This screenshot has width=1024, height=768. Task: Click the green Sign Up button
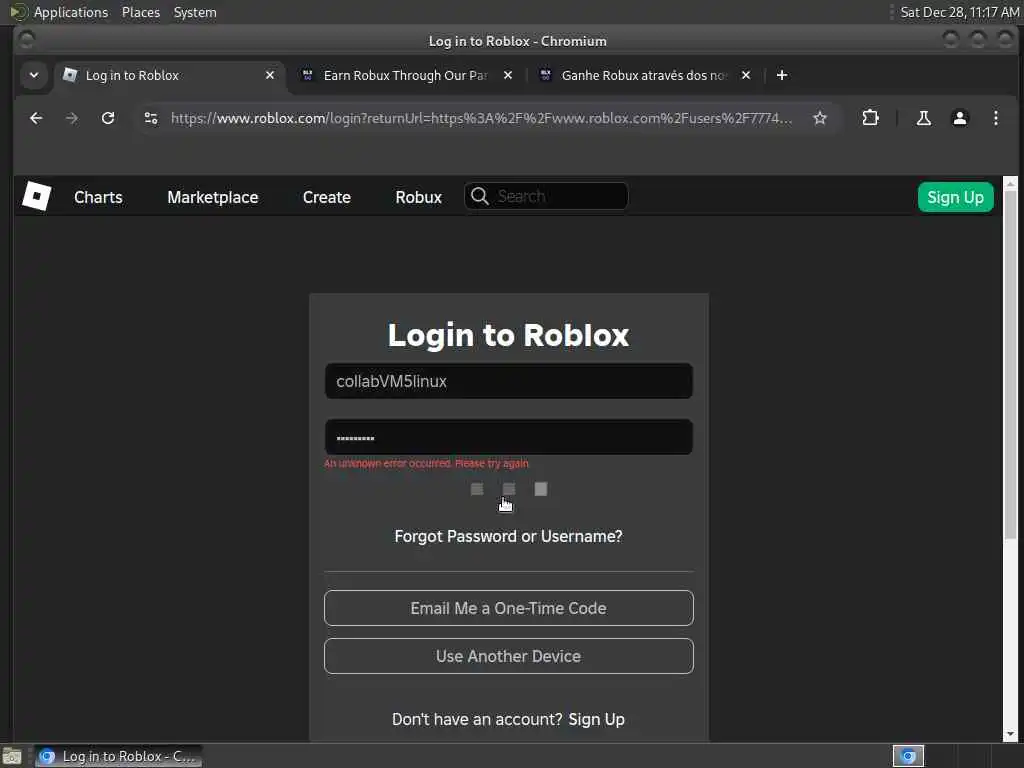955,197
